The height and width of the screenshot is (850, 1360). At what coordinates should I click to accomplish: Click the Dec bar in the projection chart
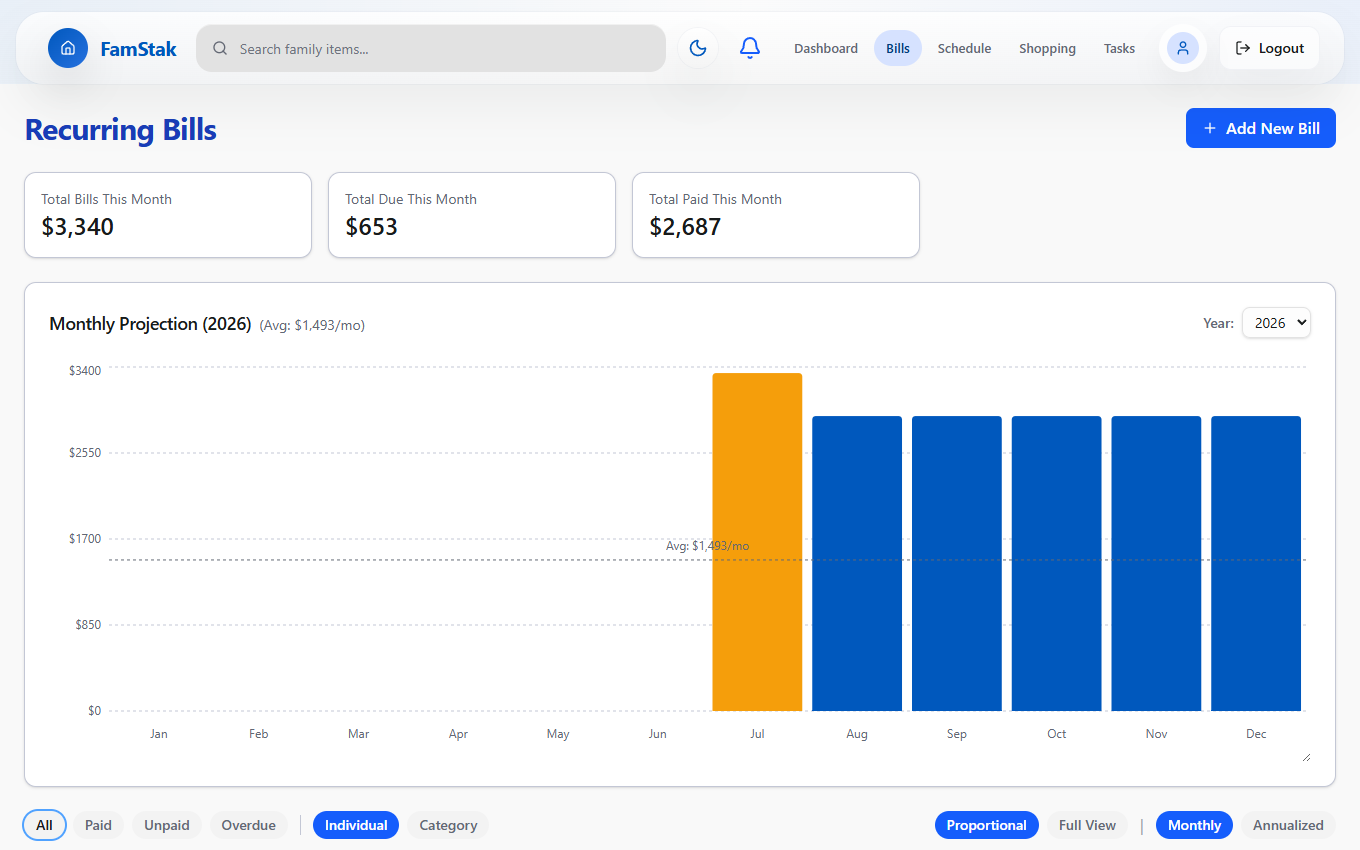[1256, 563]
